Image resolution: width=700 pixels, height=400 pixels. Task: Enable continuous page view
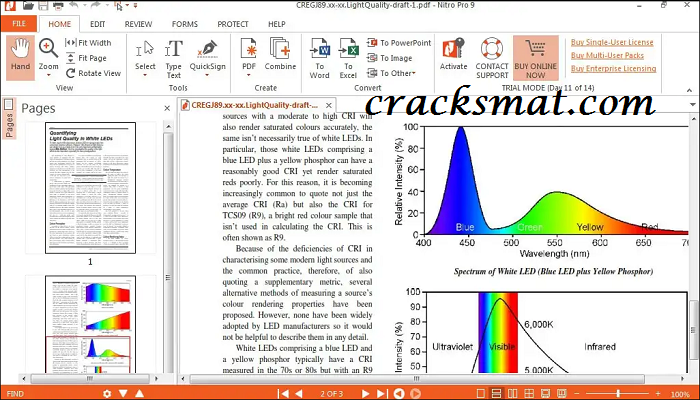(x=496, y=393)
